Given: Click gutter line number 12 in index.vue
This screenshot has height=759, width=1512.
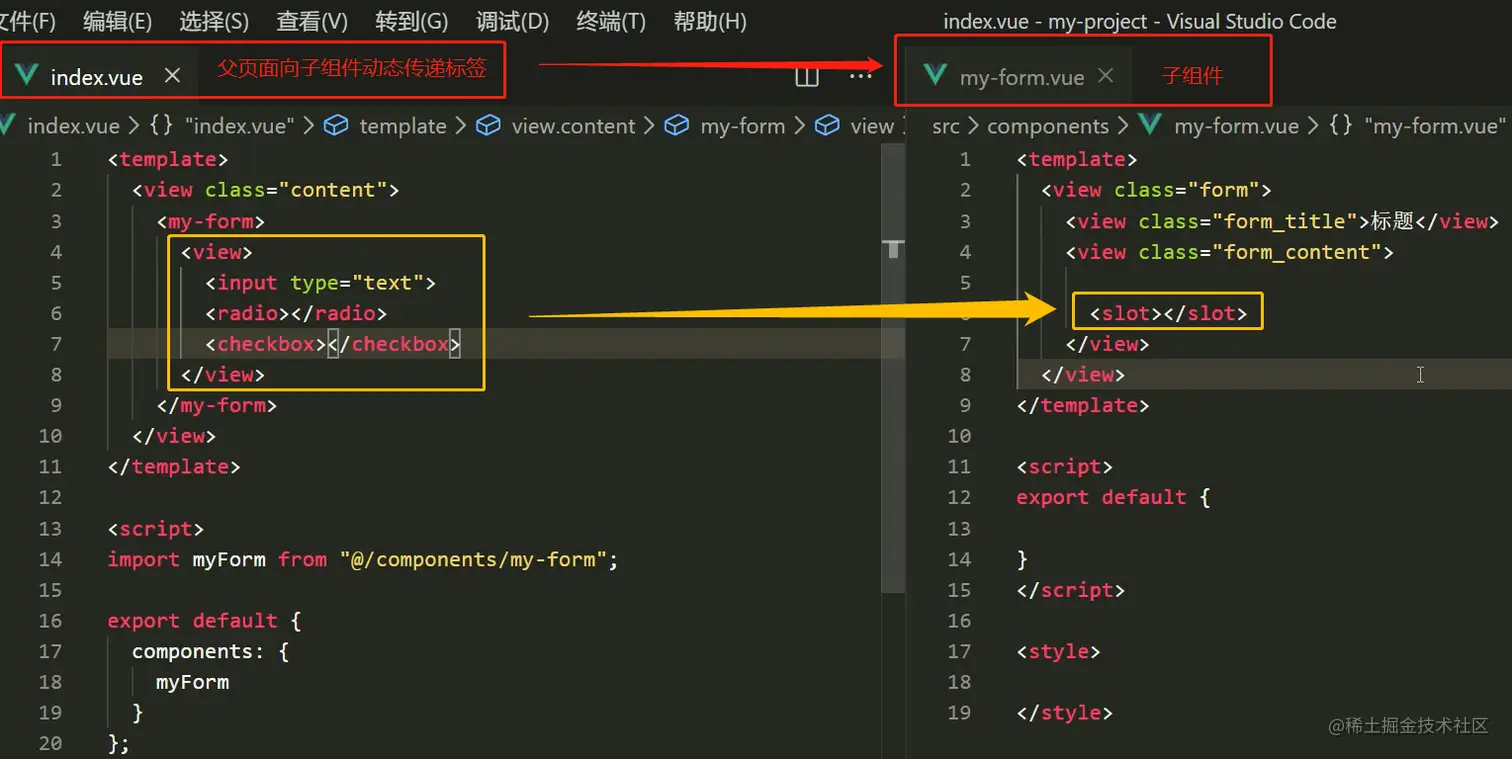Looking at the screenshot, I should point(50,498).
